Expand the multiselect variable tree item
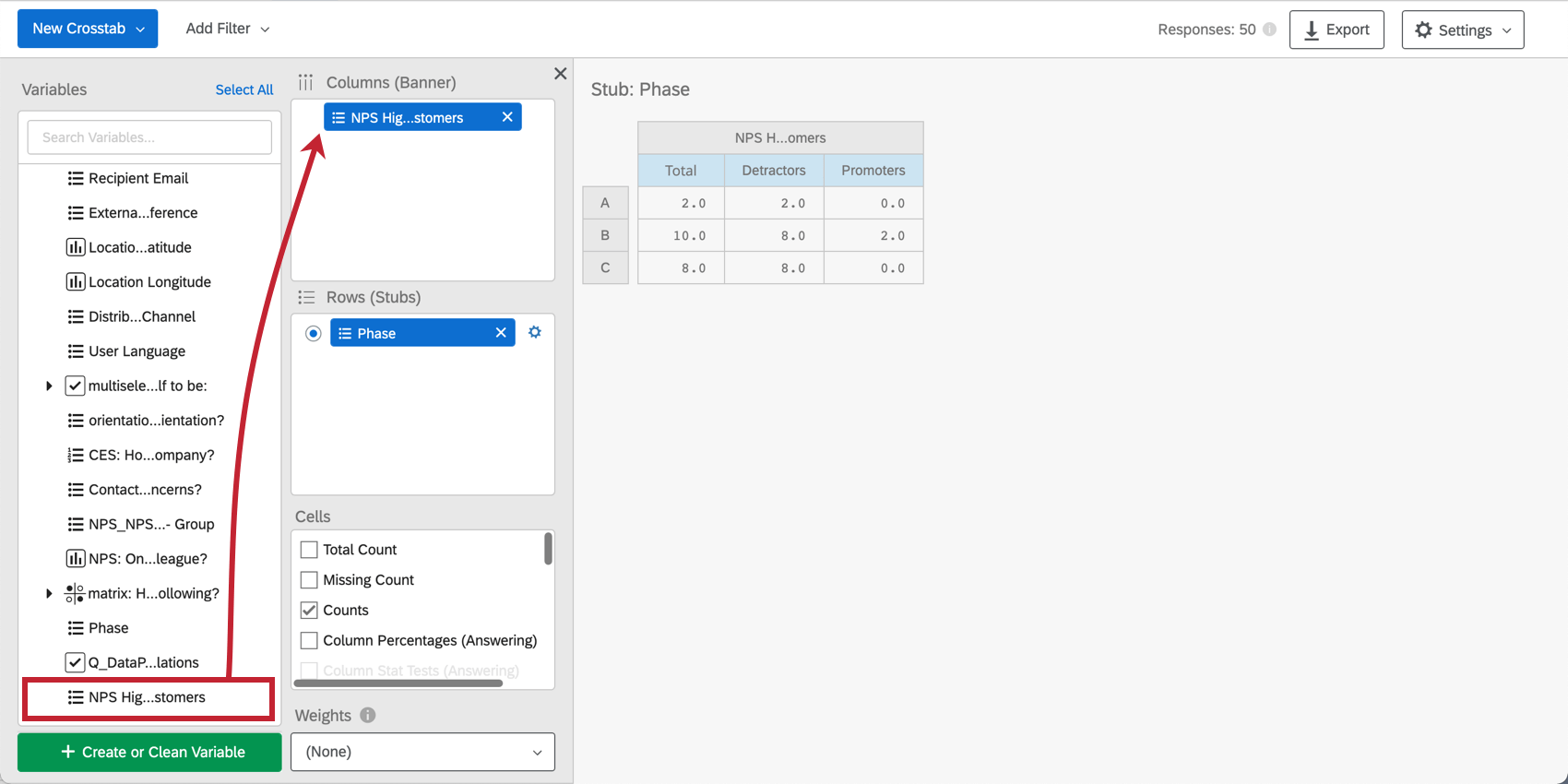 pos(49,386)
